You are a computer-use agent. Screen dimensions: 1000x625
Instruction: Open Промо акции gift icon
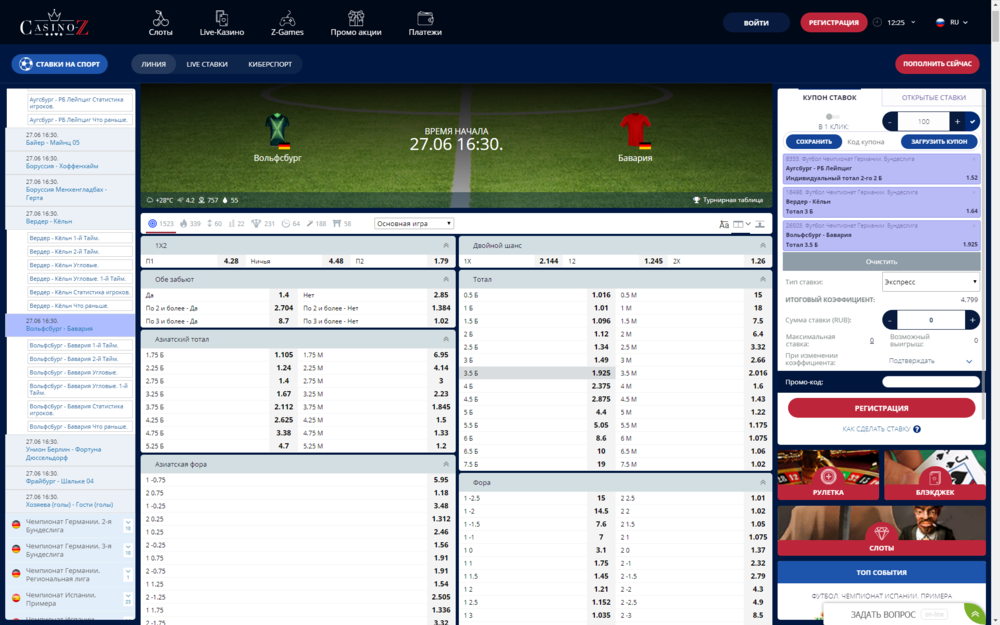tap(356, 23)
